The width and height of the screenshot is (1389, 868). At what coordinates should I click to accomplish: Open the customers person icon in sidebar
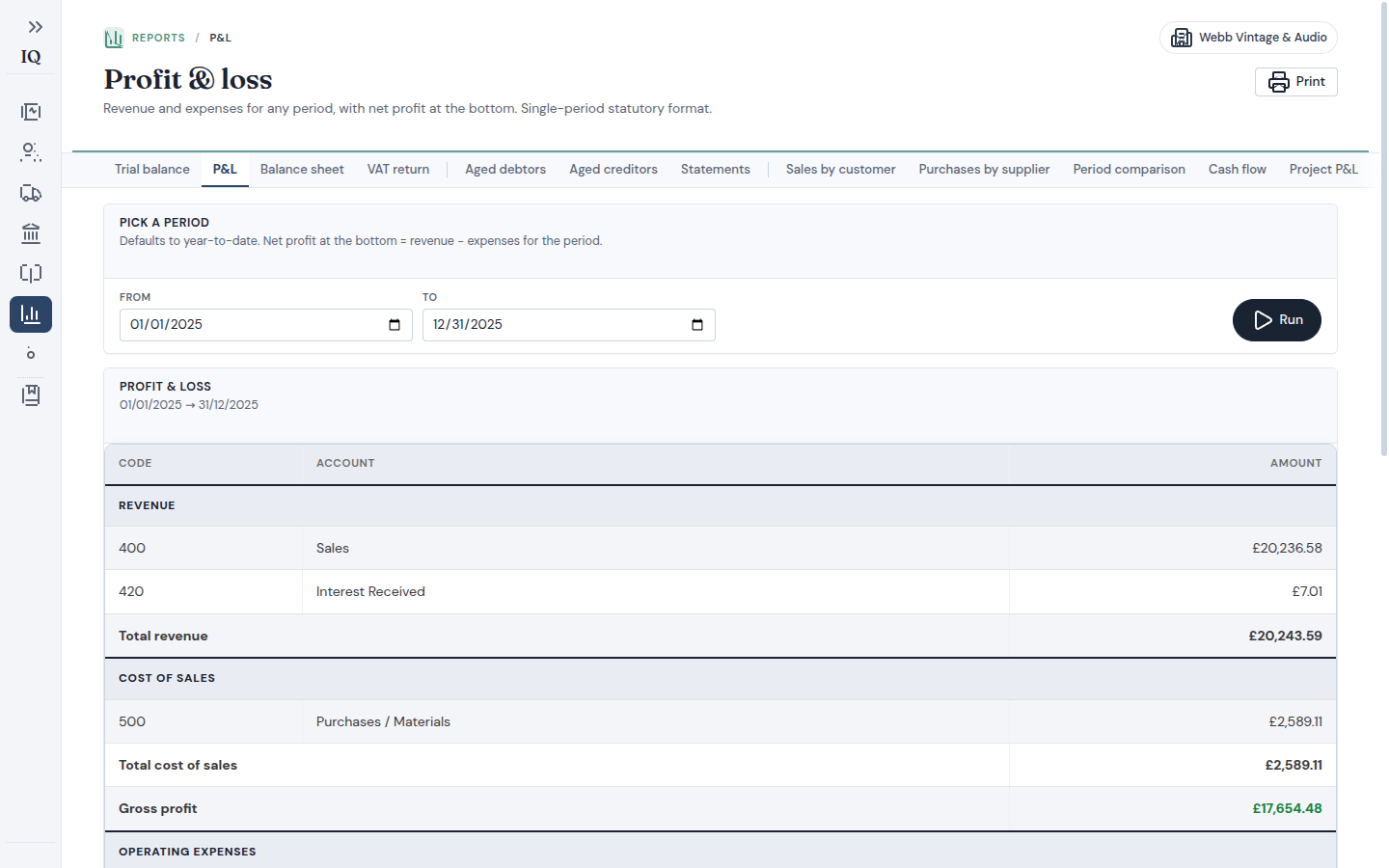(31, 152)
